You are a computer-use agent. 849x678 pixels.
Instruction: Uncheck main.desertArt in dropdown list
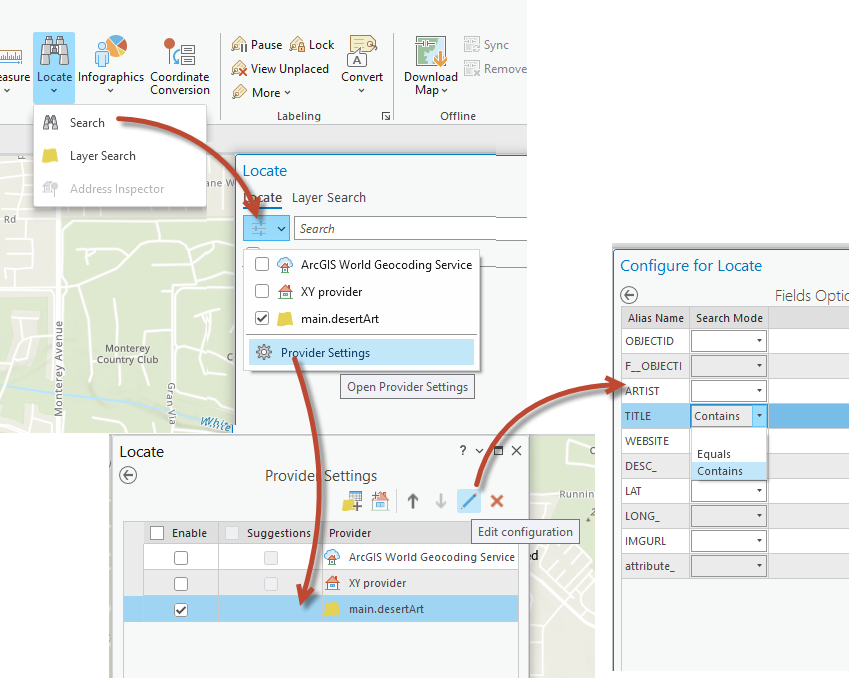(262, 318)
